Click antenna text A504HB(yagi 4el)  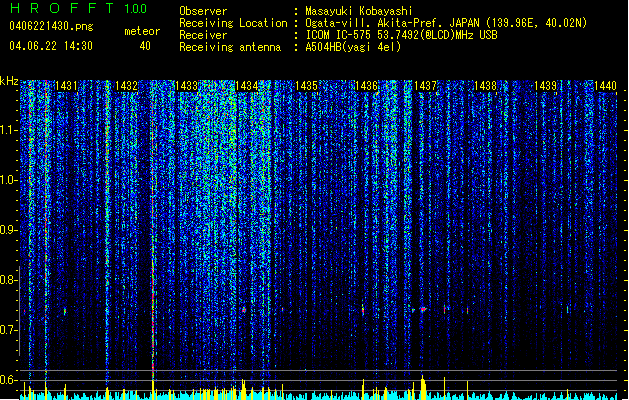[353, 47]
